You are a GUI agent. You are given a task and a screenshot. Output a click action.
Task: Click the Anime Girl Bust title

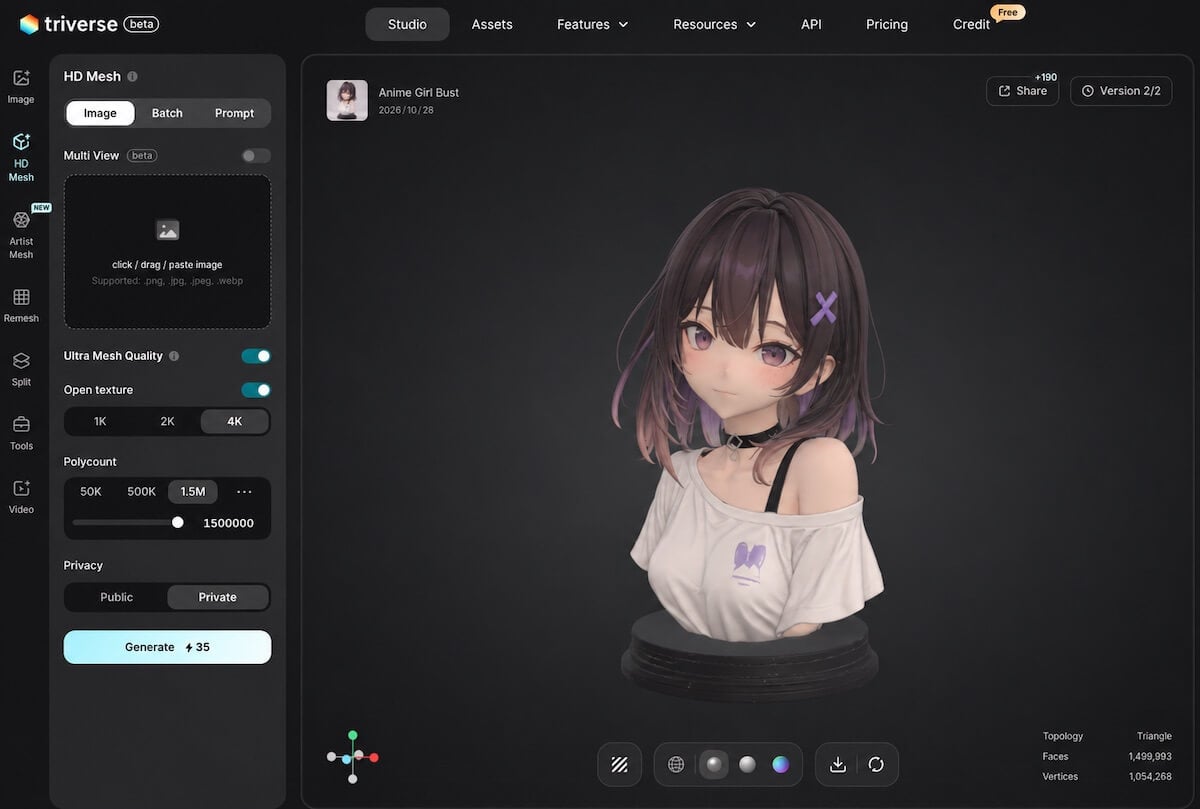point(419,92)
